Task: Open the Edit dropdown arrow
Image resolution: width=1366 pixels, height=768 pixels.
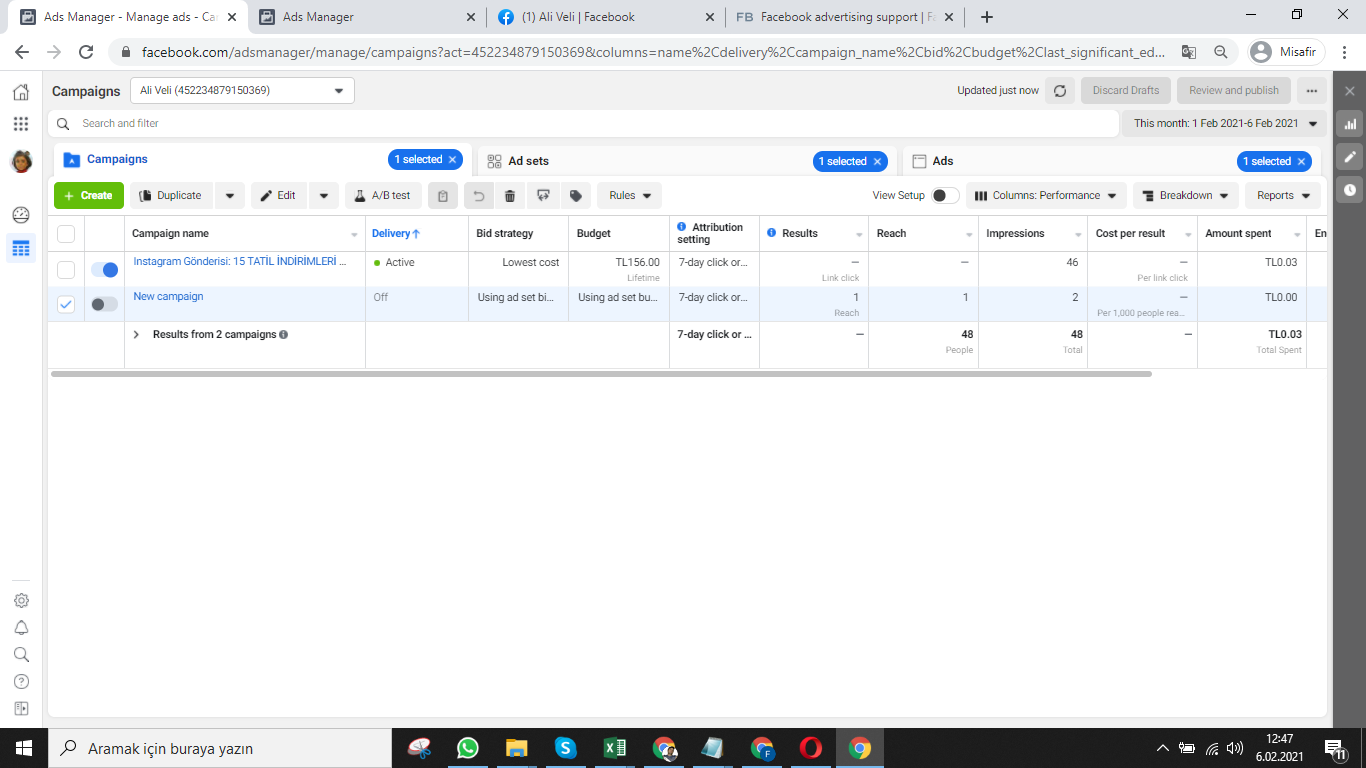Action: click(323, 196)
